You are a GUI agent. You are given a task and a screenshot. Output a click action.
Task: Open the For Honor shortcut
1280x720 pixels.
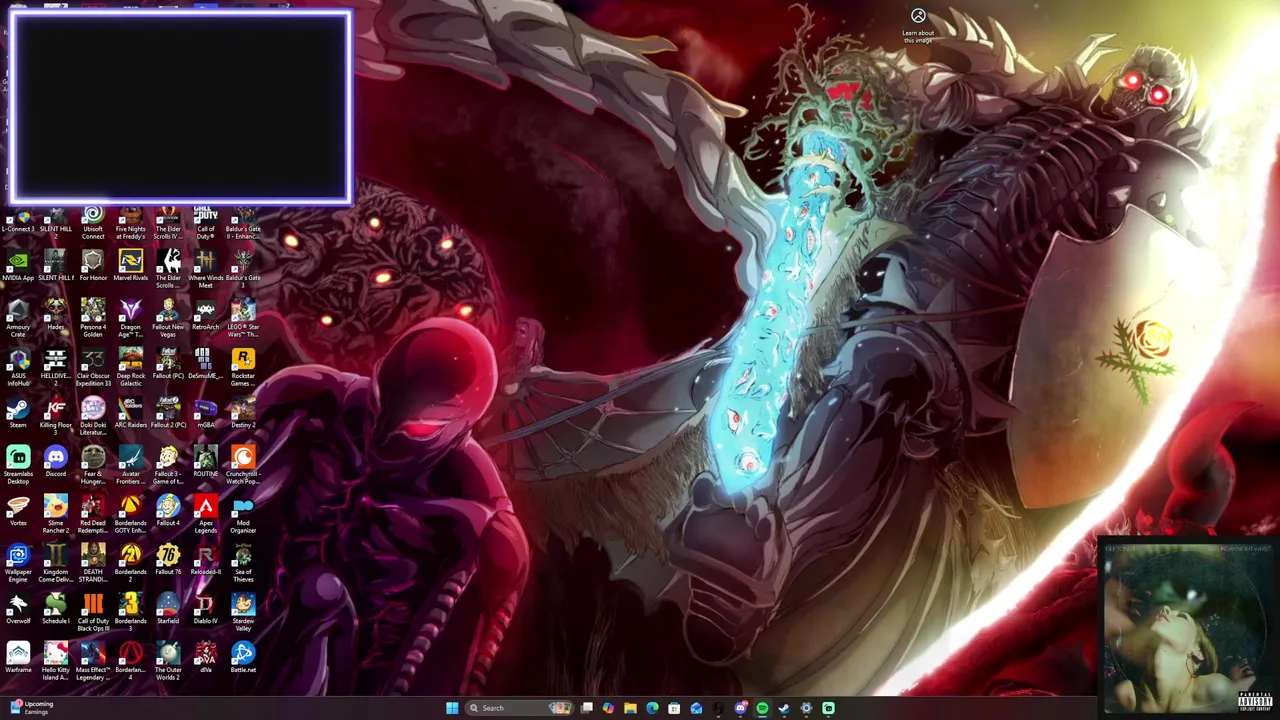93,266
